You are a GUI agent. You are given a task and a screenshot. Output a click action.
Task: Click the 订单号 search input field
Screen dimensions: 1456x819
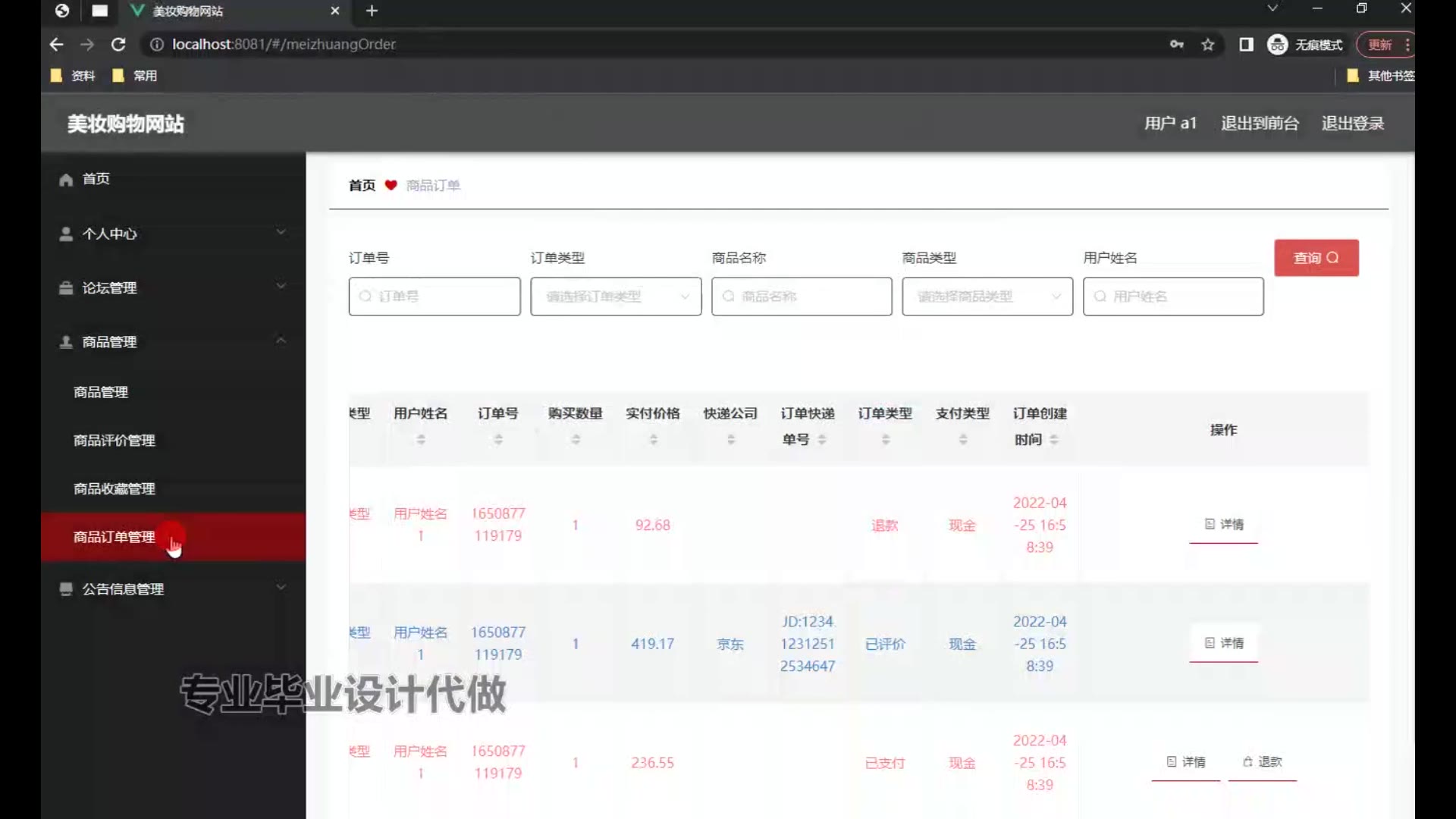click(x=435, y=297)
